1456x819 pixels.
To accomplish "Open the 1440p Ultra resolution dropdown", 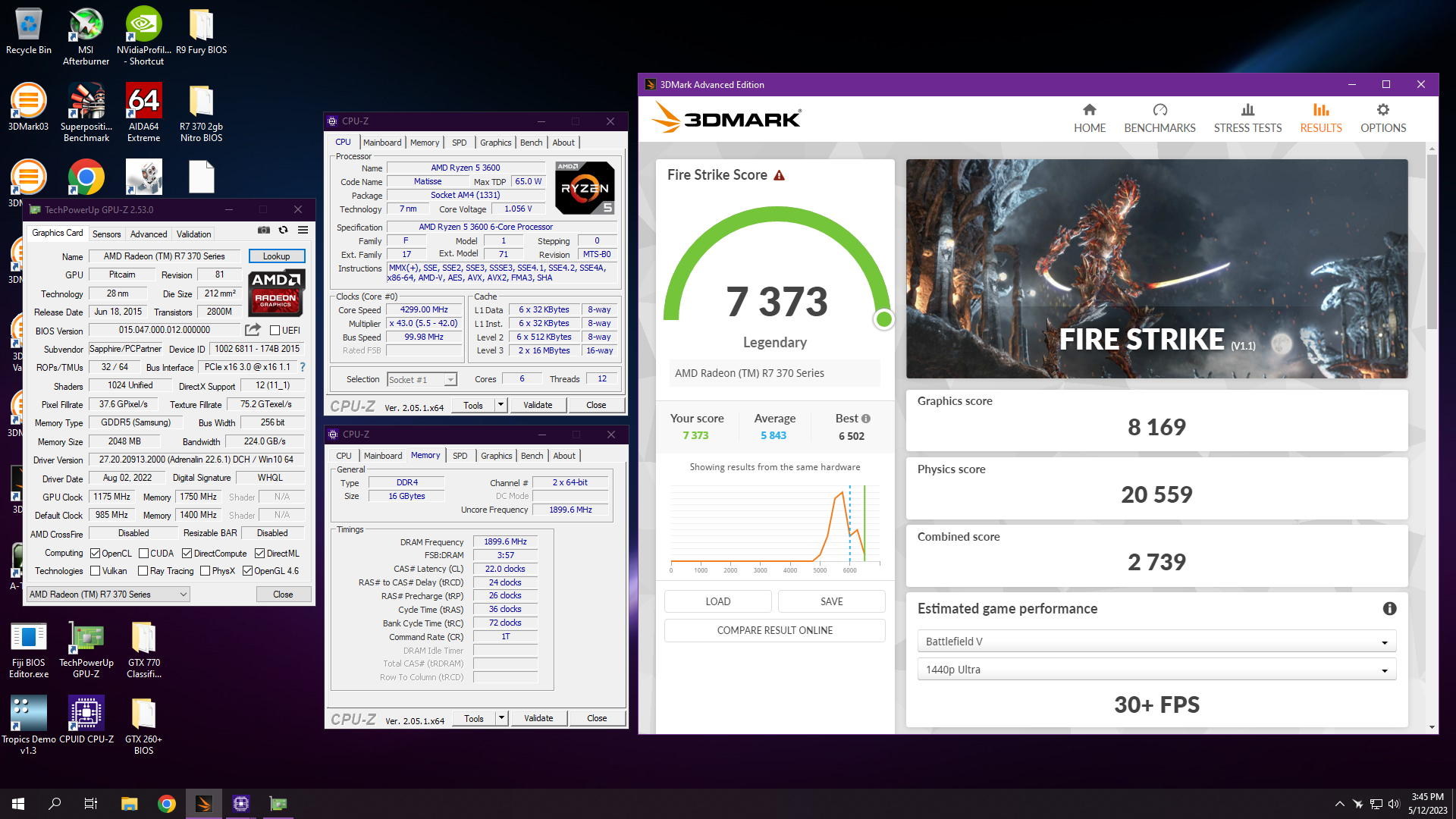I will click(x=1156, y=670).
